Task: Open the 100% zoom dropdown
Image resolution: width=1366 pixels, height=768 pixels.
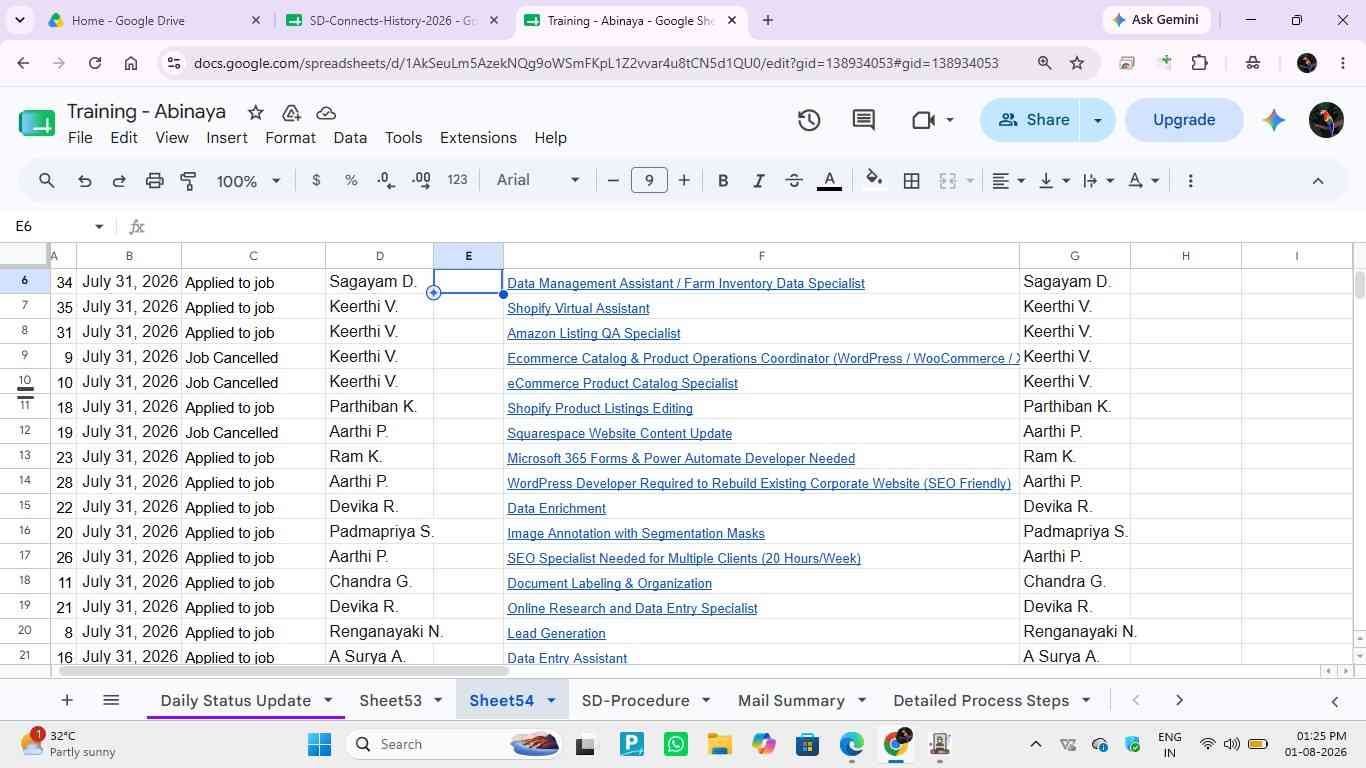Action: 248,181
